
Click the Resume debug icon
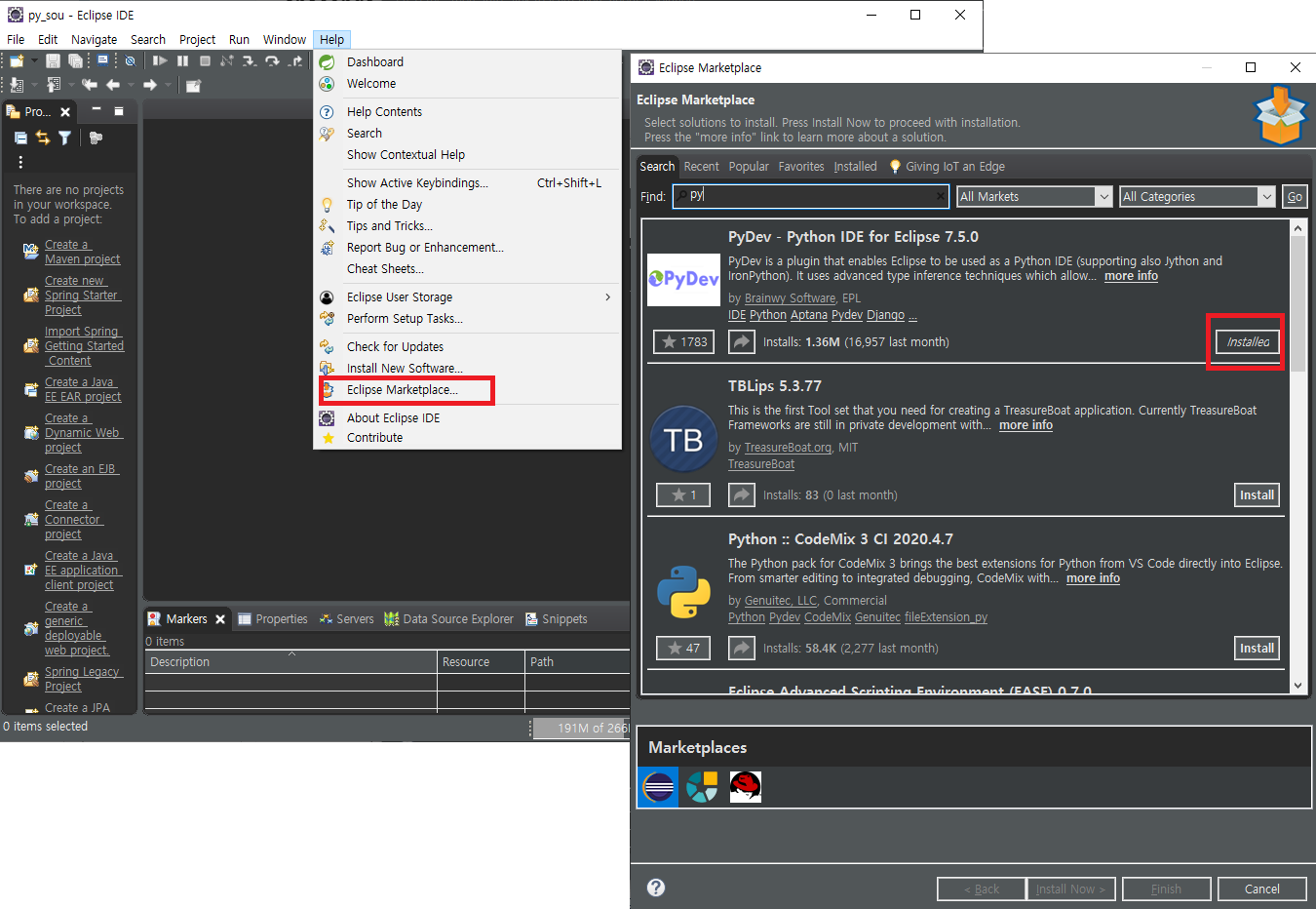(160, 60)
